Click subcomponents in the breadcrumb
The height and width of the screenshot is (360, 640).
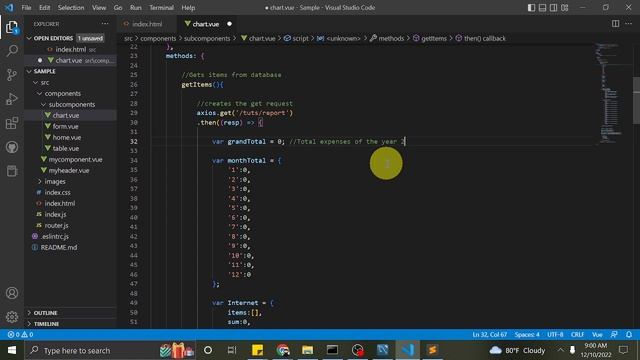click(x=207, y=38)
